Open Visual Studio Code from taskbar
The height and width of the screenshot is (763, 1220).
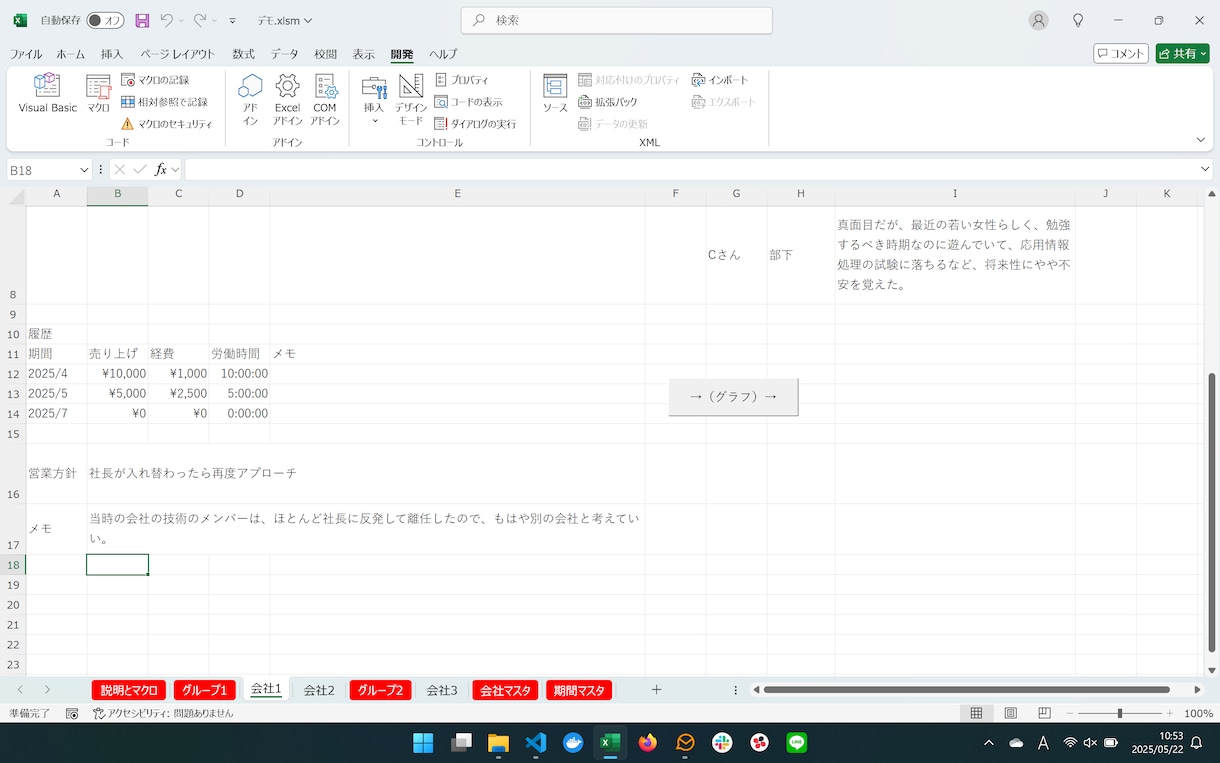coord(535,743)
